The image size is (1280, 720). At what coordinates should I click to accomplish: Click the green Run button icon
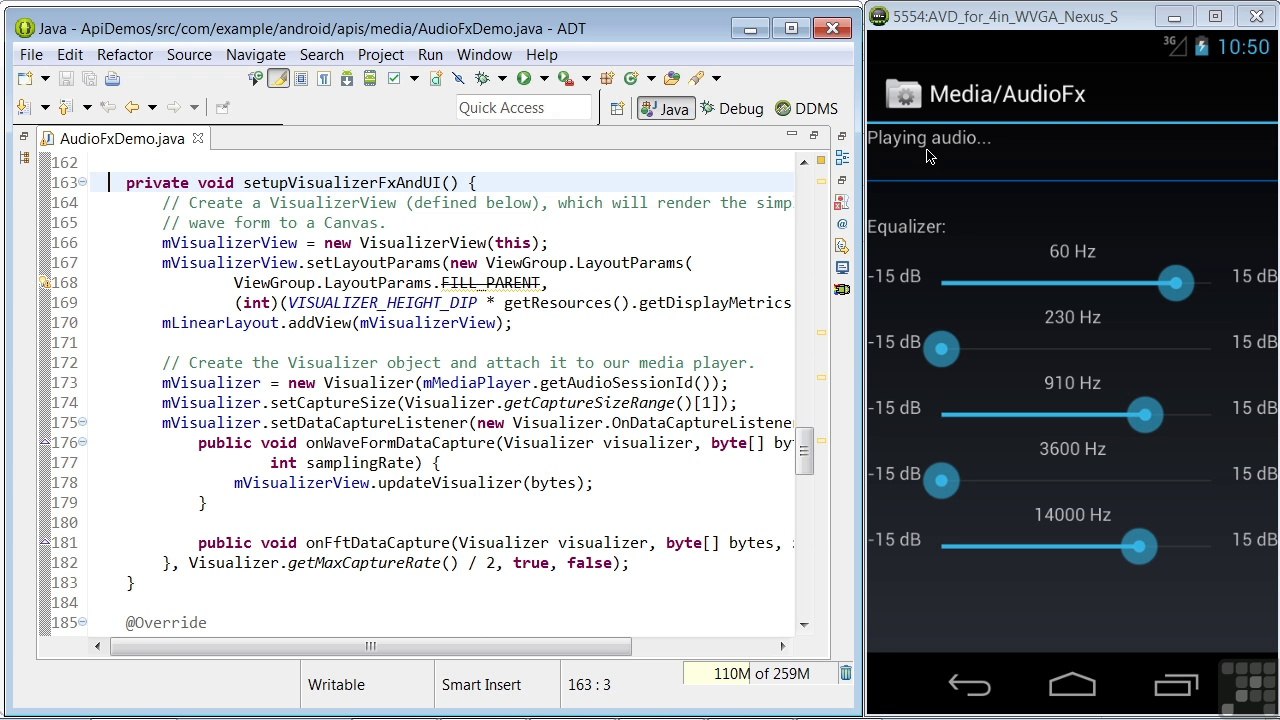(x=524, y=78)
